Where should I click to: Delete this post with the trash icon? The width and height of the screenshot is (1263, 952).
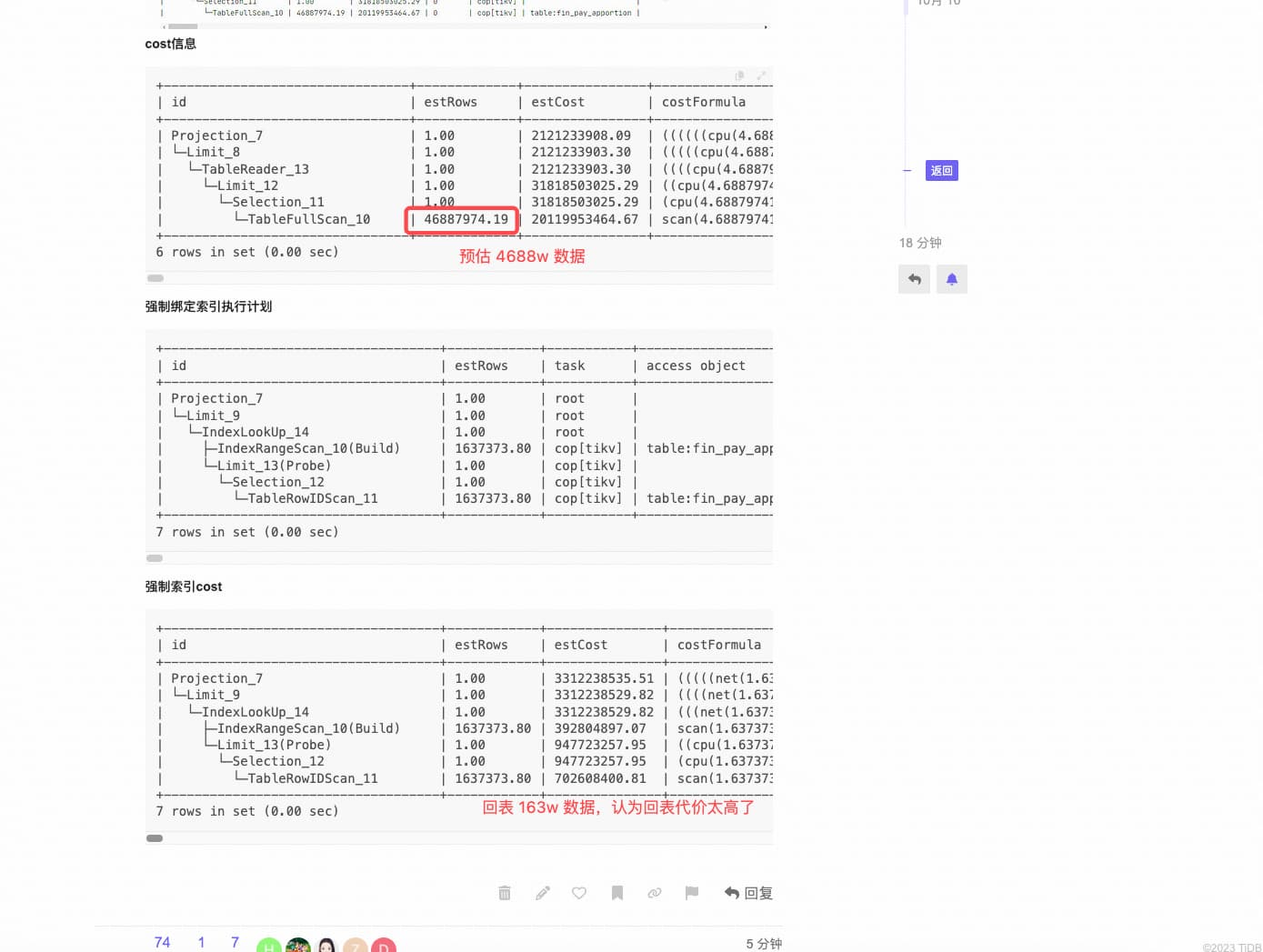coord(505,893)
